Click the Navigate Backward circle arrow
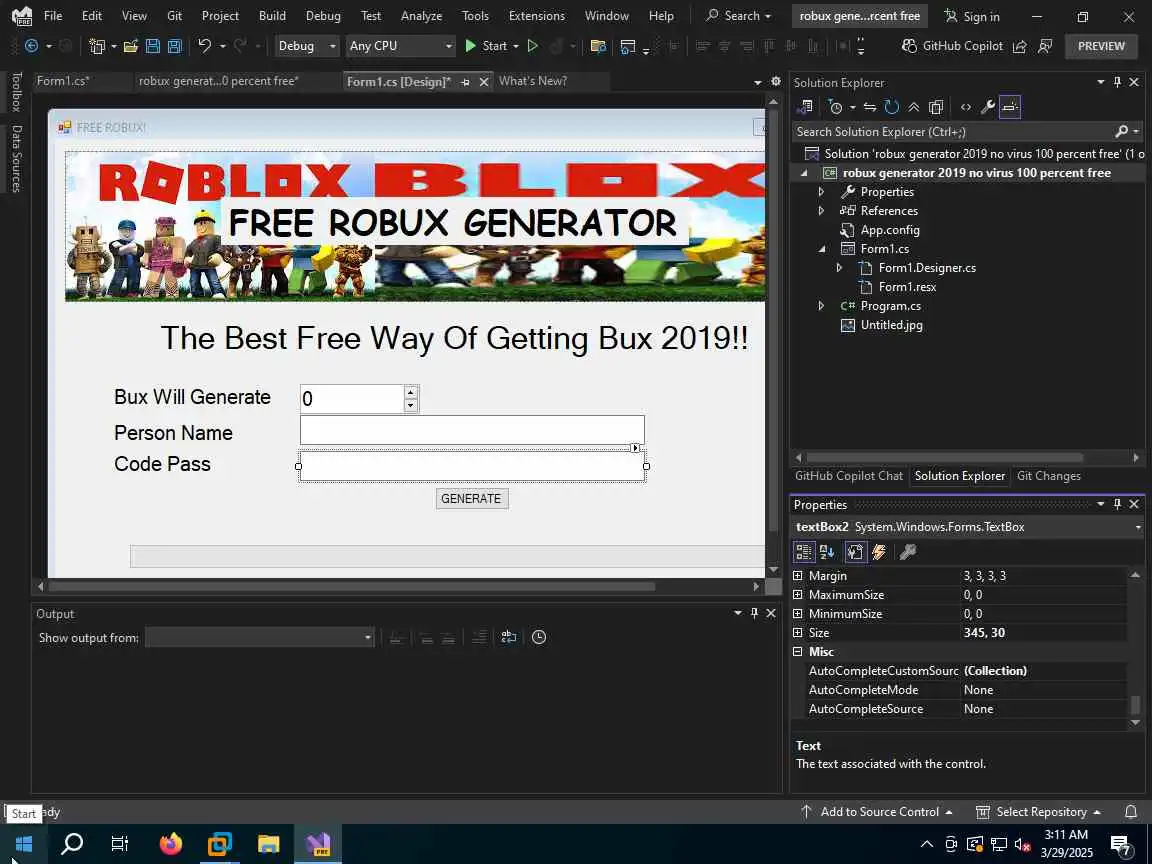The image size is (1152, 864). [x=32, y=46]
